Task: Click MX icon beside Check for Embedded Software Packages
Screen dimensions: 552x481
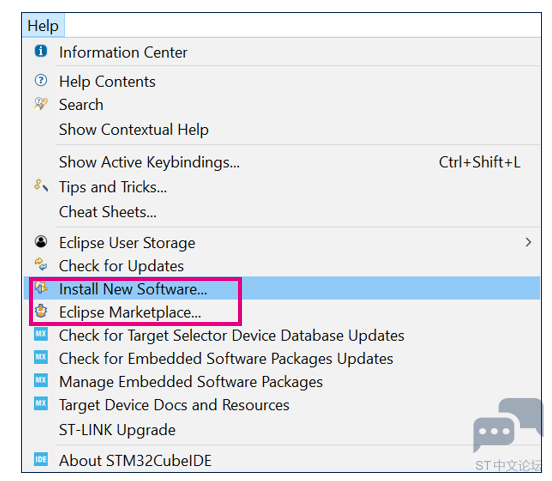Action: coord(41,357)
